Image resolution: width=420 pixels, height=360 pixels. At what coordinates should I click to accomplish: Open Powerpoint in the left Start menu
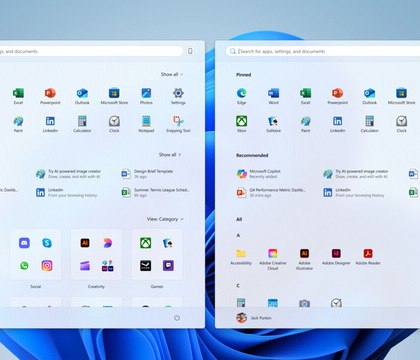tap(50, 96)
